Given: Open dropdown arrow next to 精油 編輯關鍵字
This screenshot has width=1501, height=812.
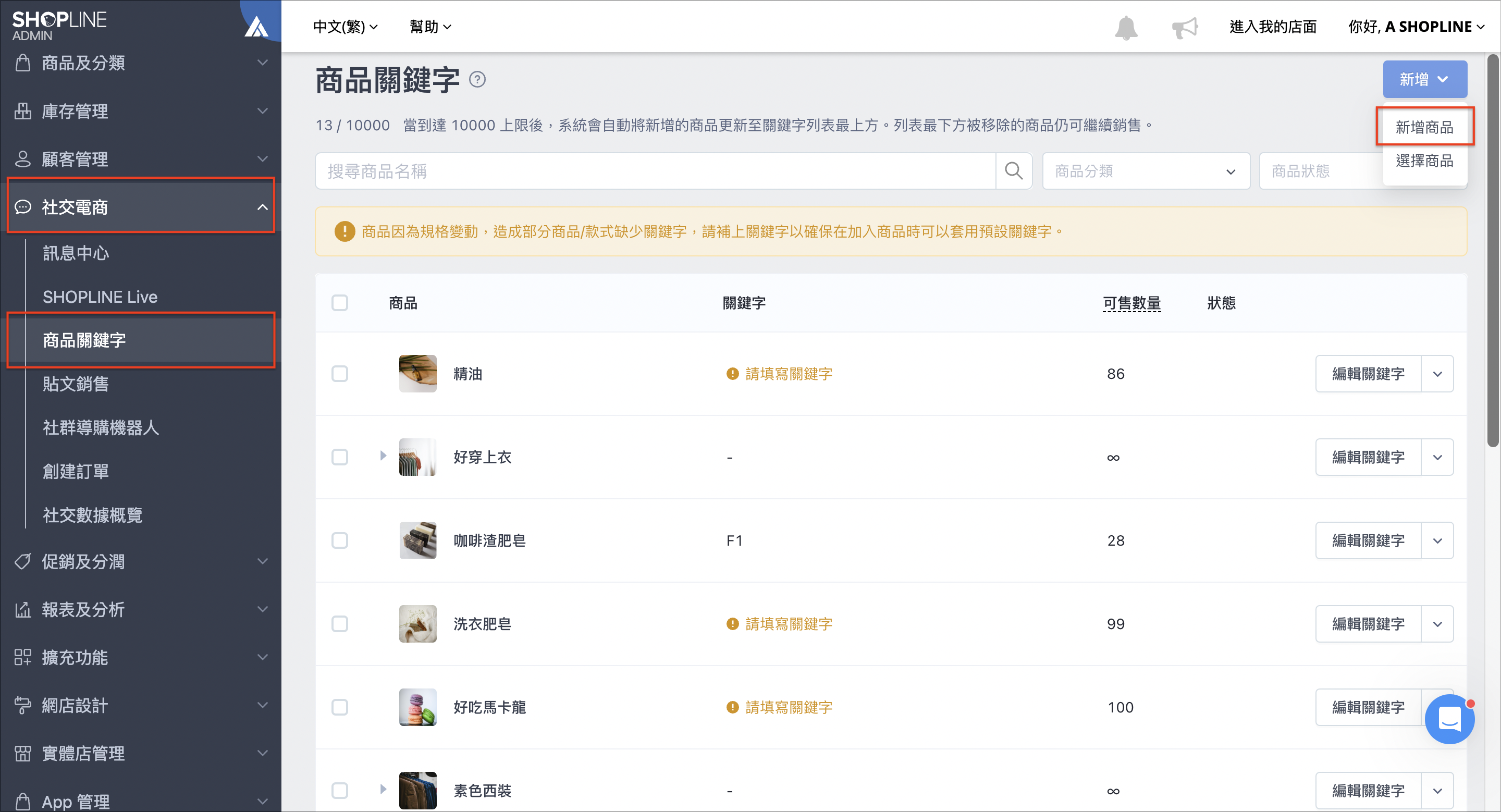Looking at the screenshot, I should 1437,373.
